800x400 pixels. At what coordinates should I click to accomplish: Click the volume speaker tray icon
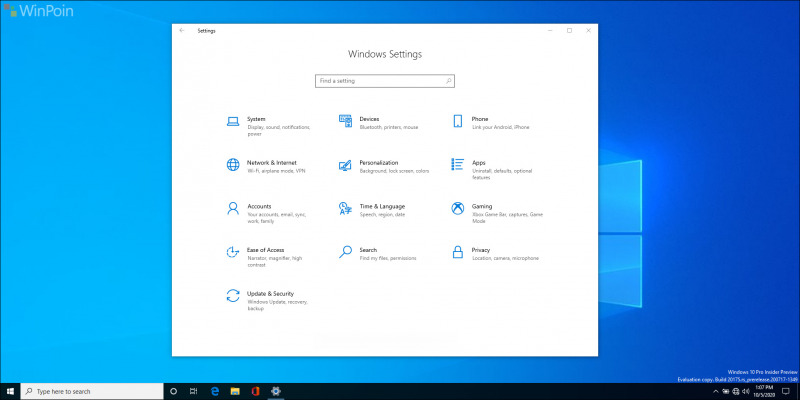click(x=745, y=392)
